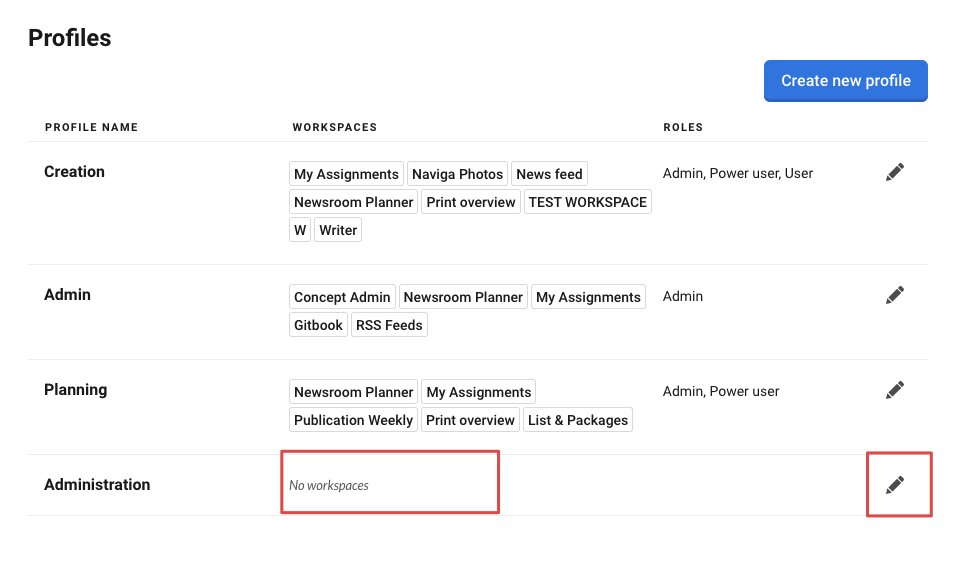The height and width of the screenshot is (570, 974).
Task: Click the Profiles page heading
Action: click(70, 38)
